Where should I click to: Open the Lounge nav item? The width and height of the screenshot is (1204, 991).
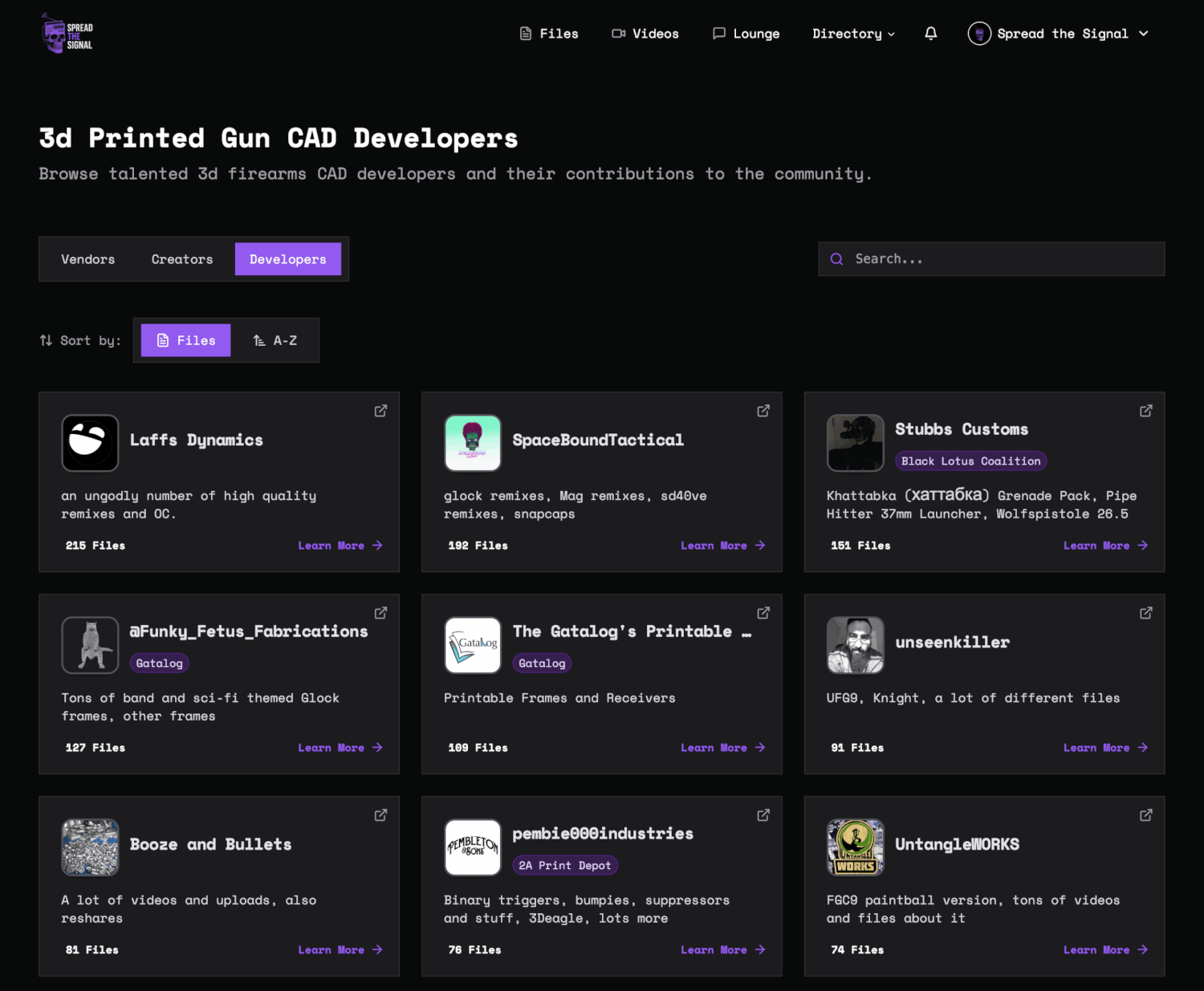tap(746, 34)
